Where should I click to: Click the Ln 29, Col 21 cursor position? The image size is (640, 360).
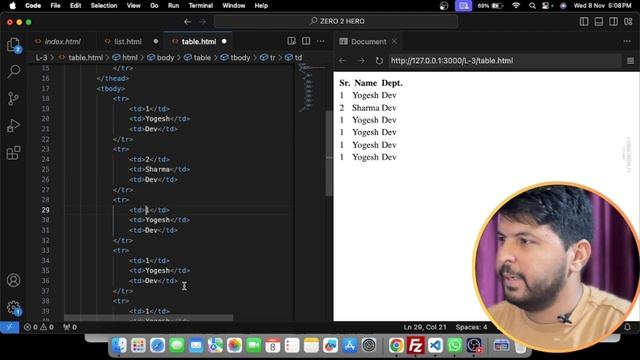click(425, 327)
